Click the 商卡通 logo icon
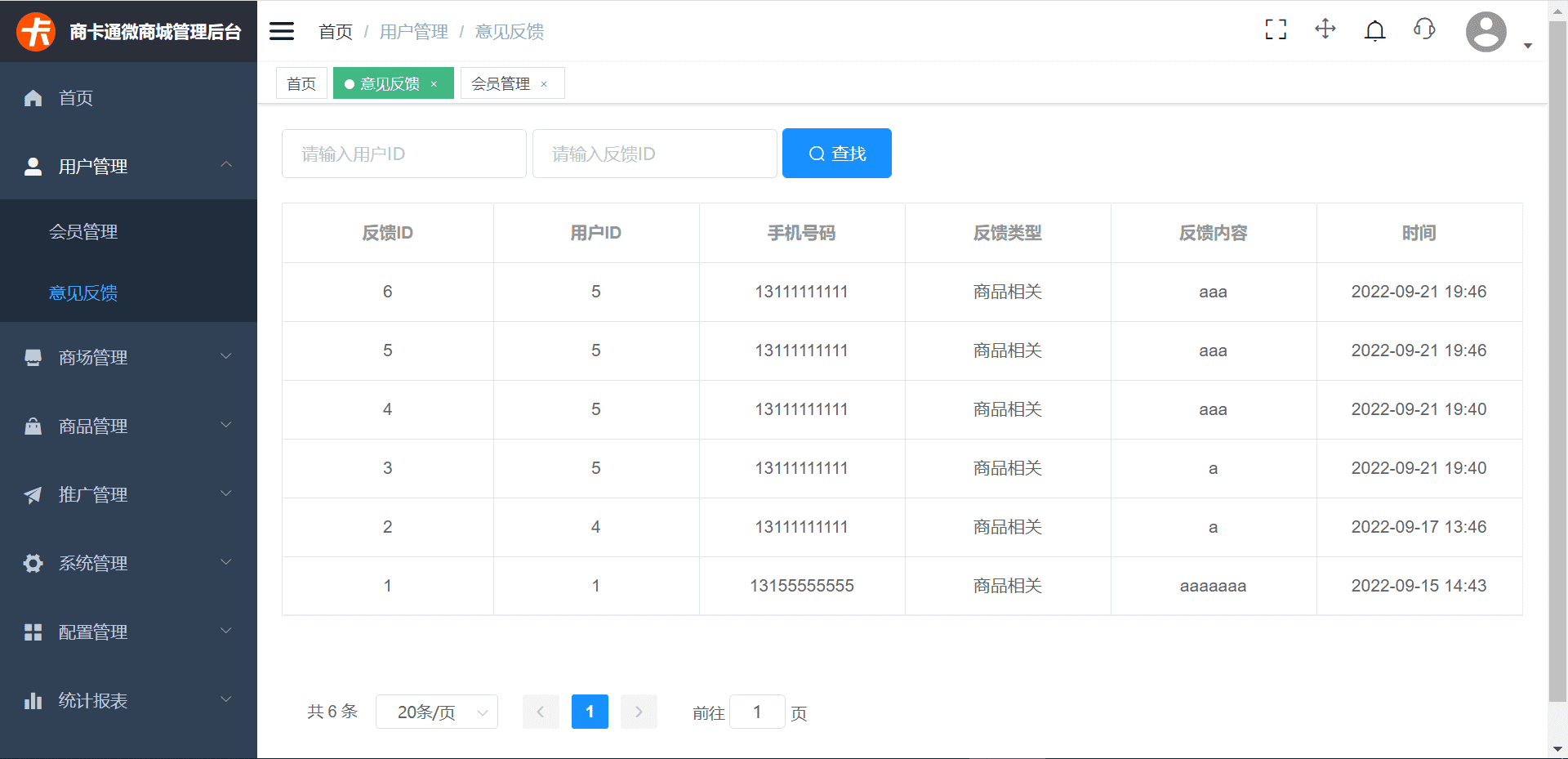 tap(34, 30)
